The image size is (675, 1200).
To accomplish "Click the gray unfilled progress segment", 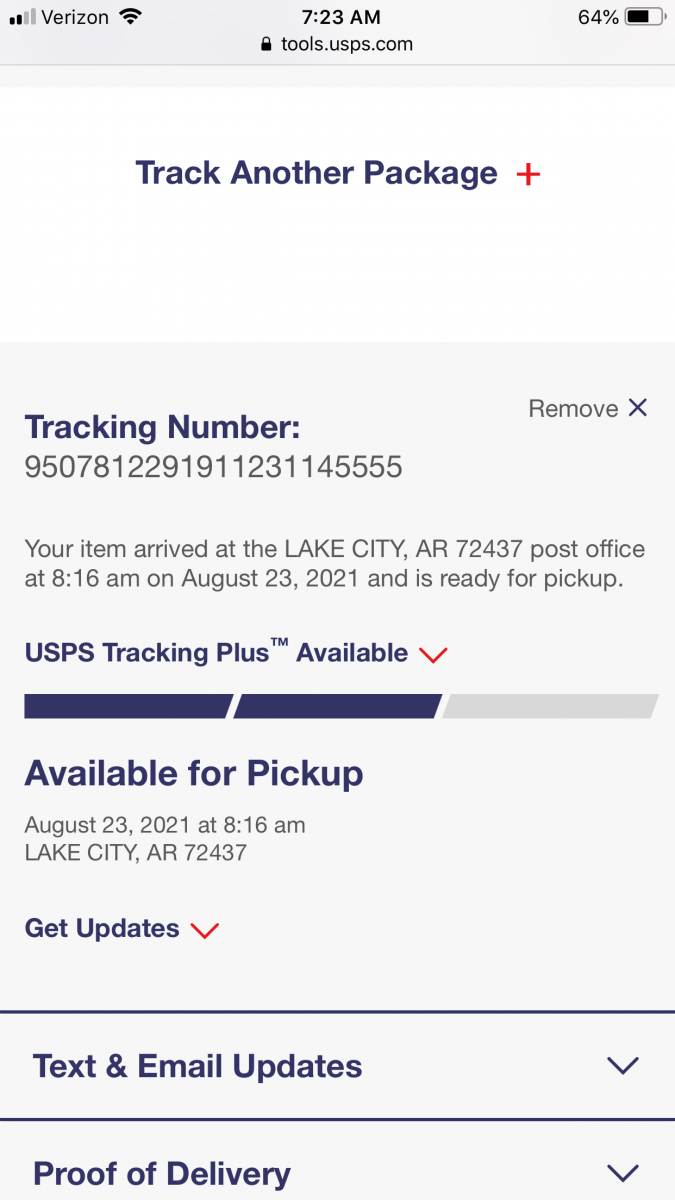I will point(550,706).
